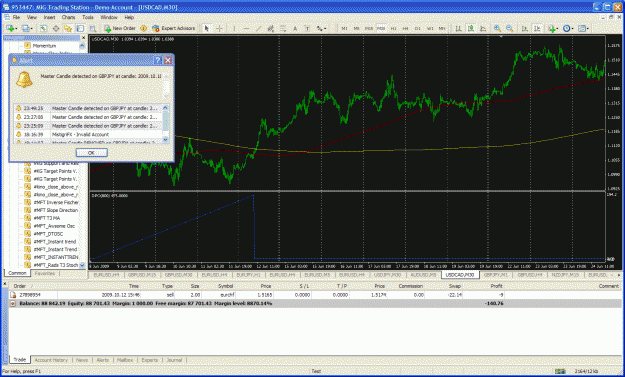
Task: Open the chart Templates icon
Action: point(582,28)
